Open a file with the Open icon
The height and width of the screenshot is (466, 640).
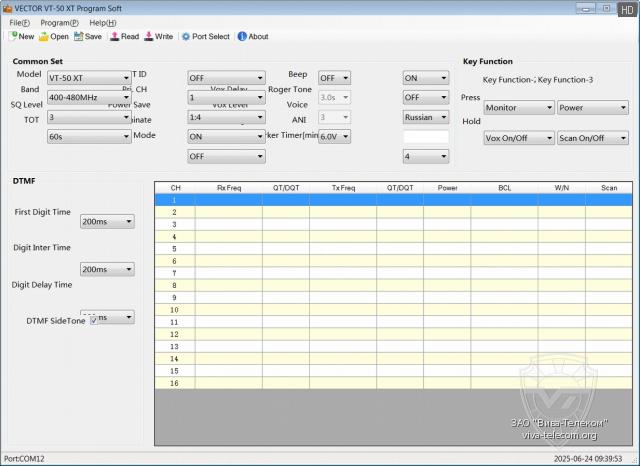pyautogui.click(x=54, y=36)
